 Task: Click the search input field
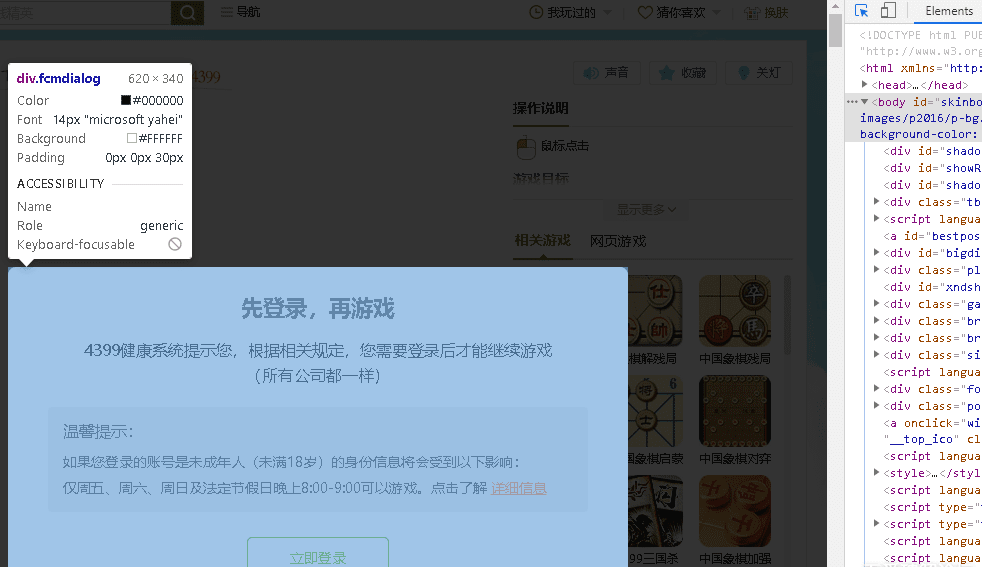tap(85, 12)
